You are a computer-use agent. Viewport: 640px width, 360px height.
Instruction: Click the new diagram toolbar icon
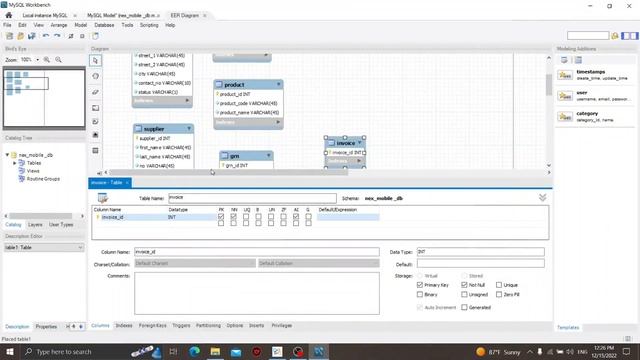click(95, 36)
